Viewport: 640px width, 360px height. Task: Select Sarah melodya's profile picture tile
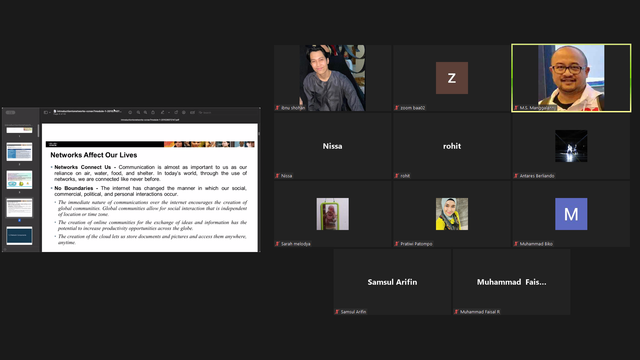[333, 214]
